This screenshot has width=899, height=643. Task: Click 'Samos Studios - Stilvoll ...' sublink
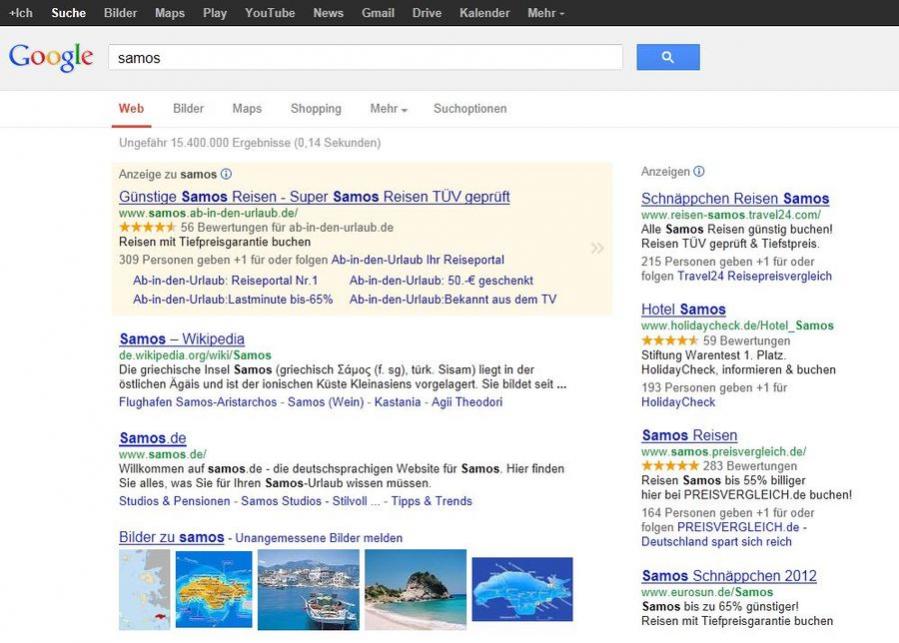point(310,501)
